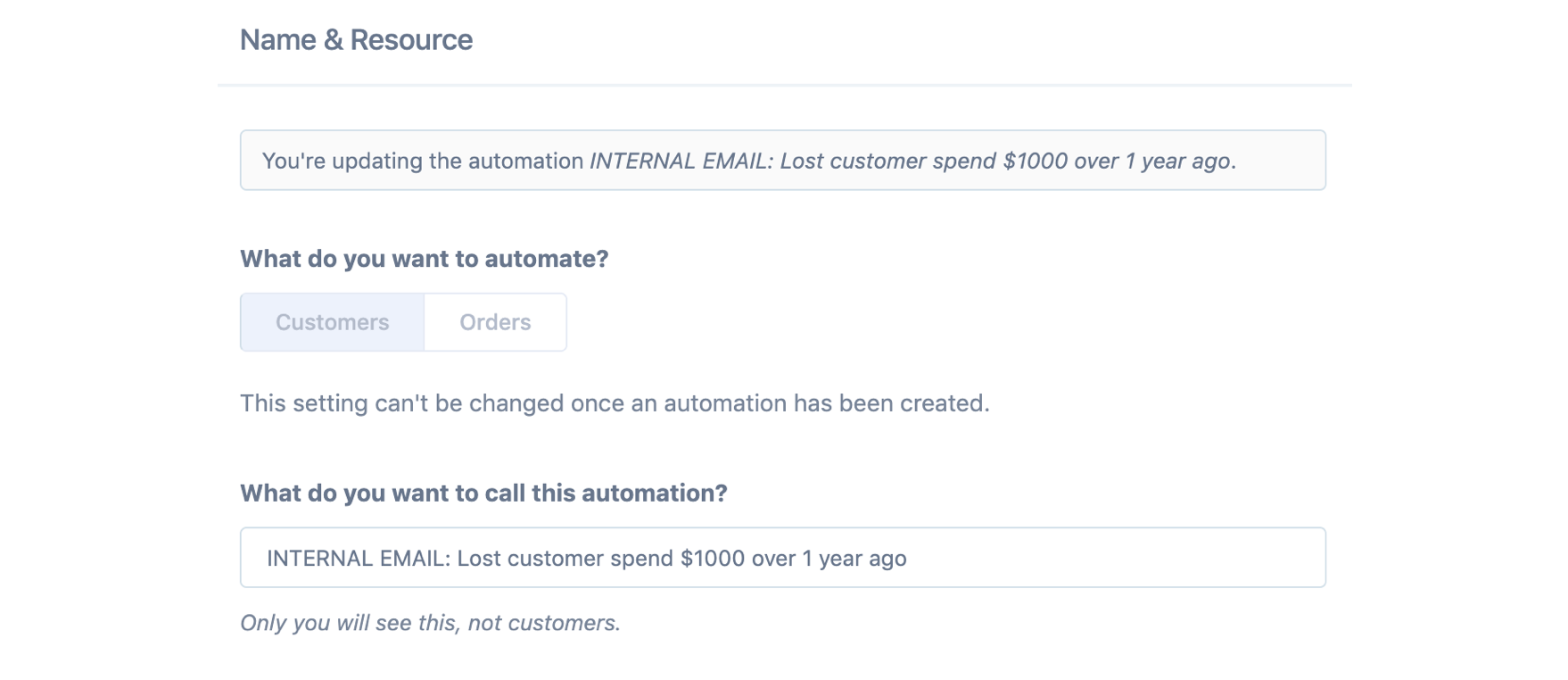Screen dimensions: 1568x680
Task: Click the italic automation name in the banner
Action: (910, 162)
